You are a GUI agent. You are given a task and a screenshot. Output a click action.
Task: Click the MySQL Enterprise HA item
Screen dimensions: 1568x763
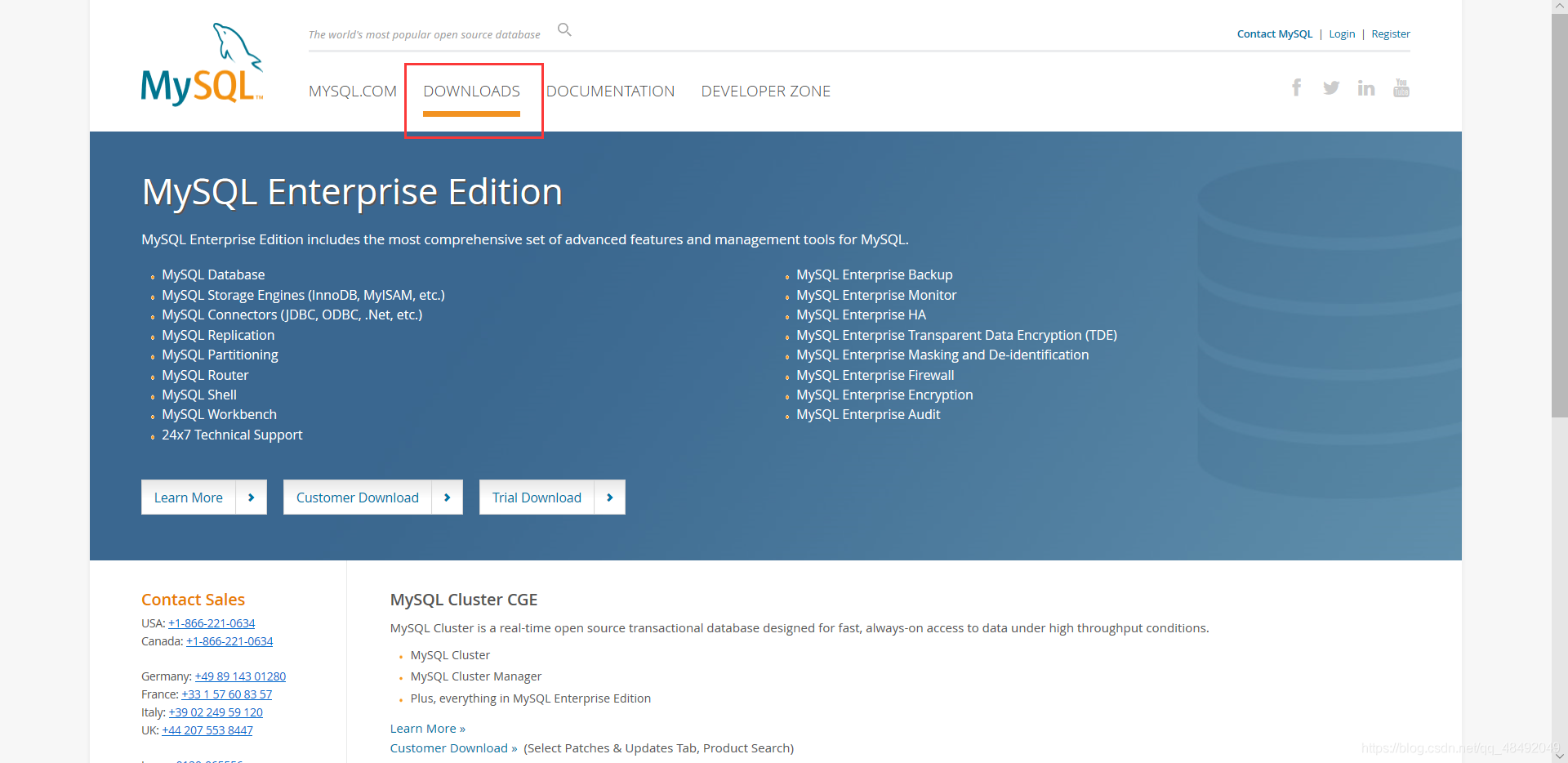861,315
